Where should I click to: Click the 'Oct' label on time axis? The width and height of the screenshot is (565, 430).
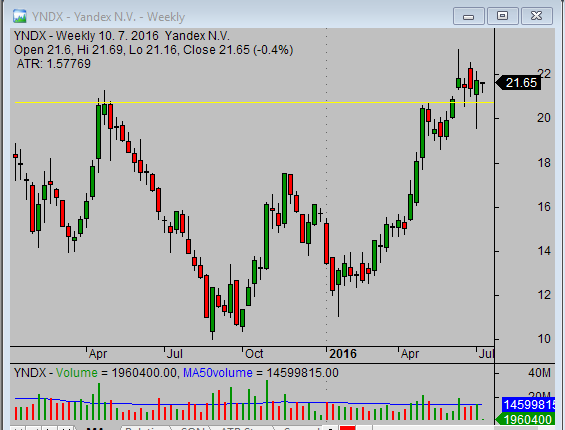coord(254,354)
